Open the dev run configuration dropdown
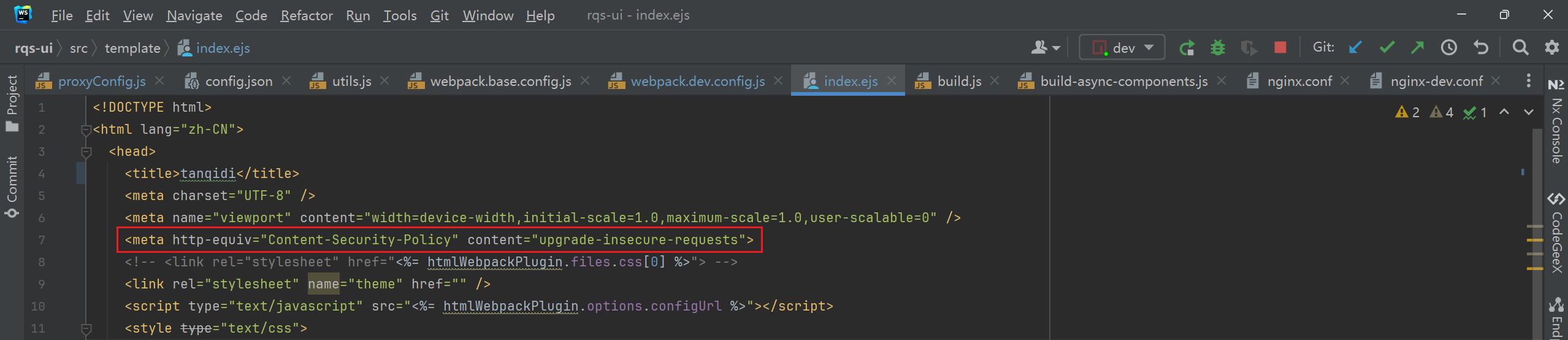The image size is (1568, 340). tap(1122, 47)
